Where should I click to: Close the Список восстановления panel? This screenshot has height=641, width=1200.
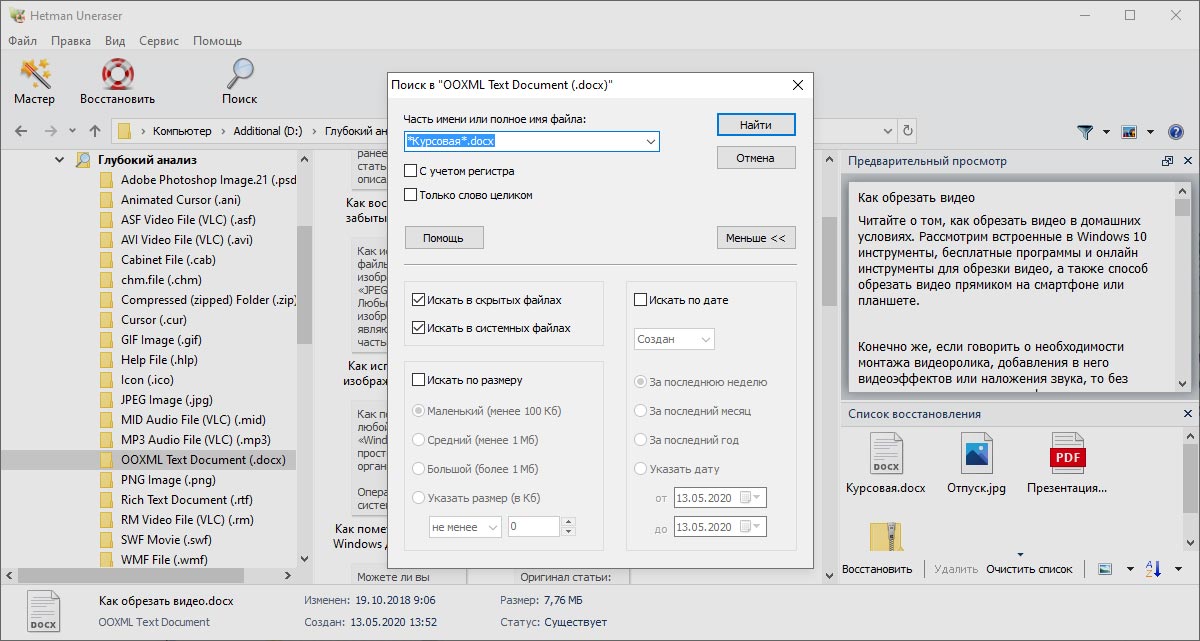point(1187,413)
